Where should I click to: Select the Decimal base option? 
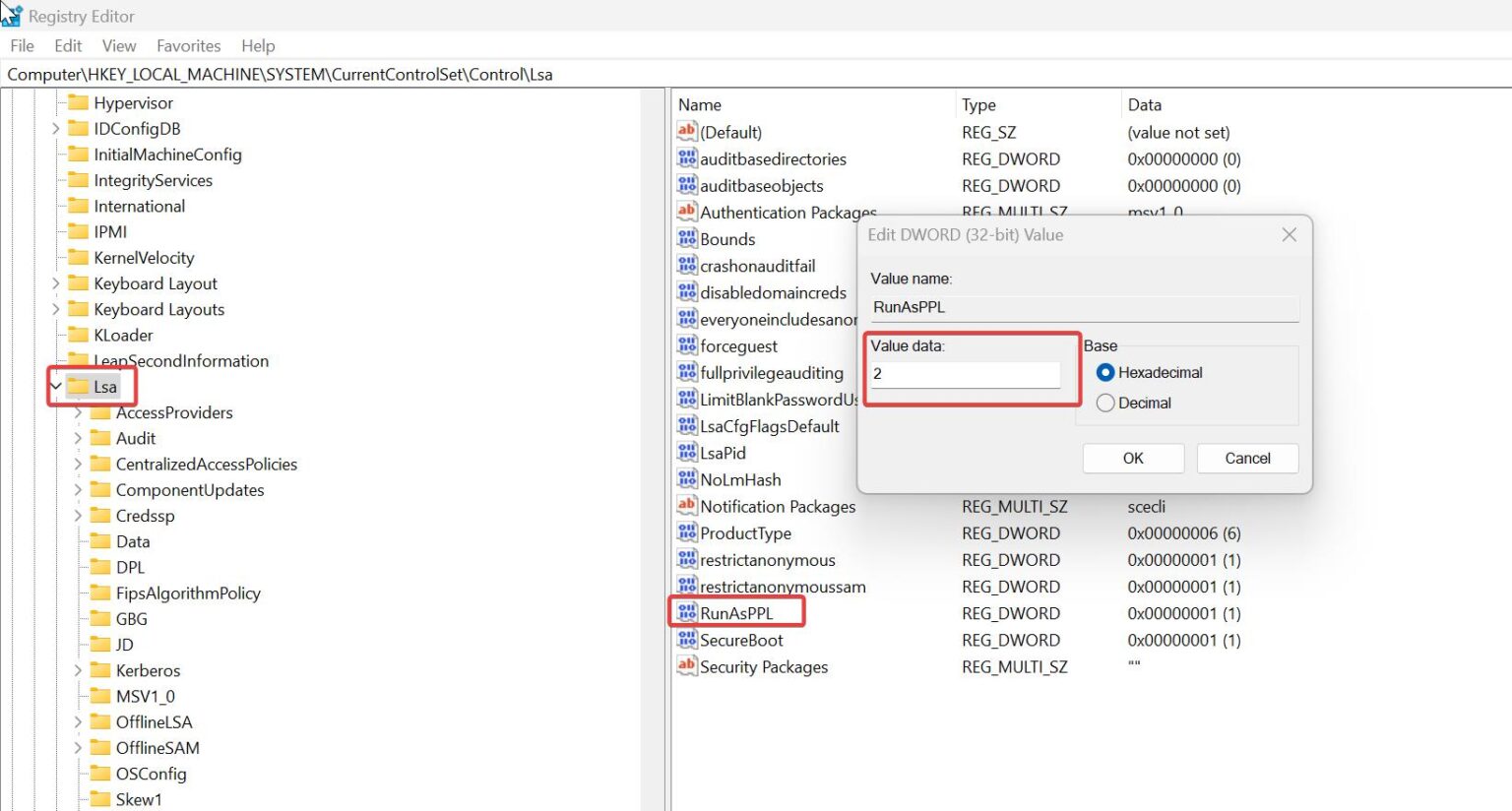(1105, 403)
